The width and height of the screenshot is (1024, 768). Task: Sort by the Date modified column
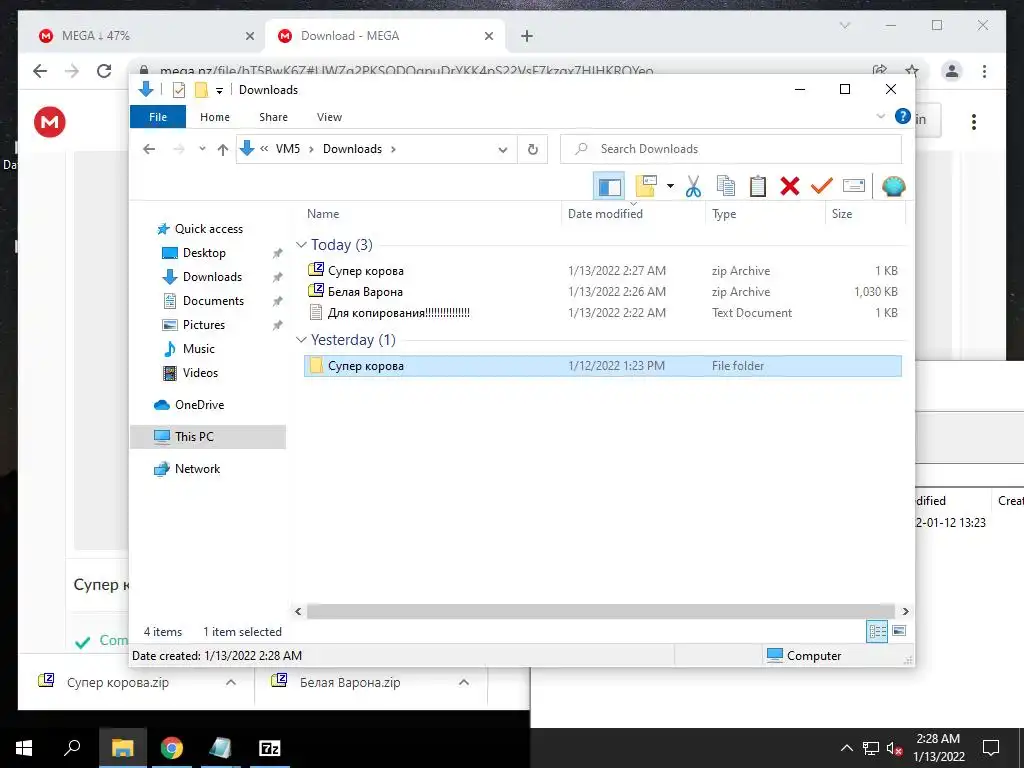pyautogui.click(x=605, y=214)
